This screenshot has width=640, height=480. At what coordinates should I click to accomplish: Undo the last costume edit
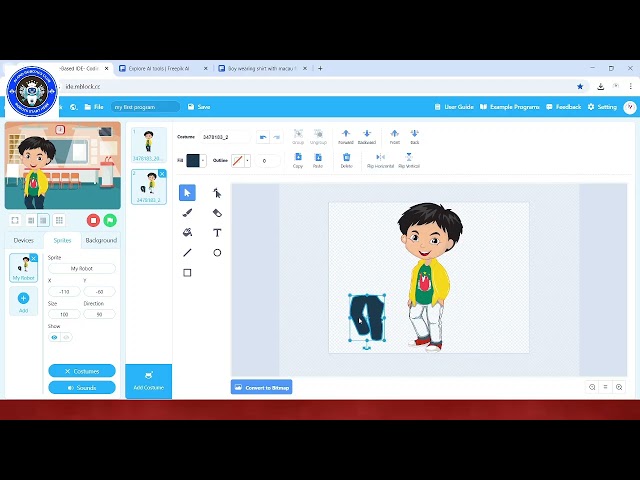pos(263,137)
